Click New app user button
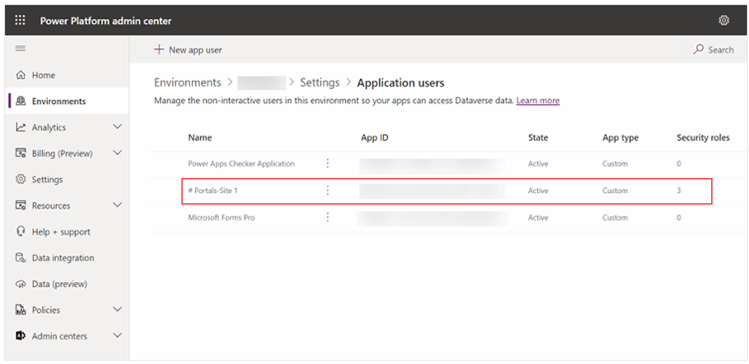The height and width of the screenshot is (364, 749). (188, 50)
